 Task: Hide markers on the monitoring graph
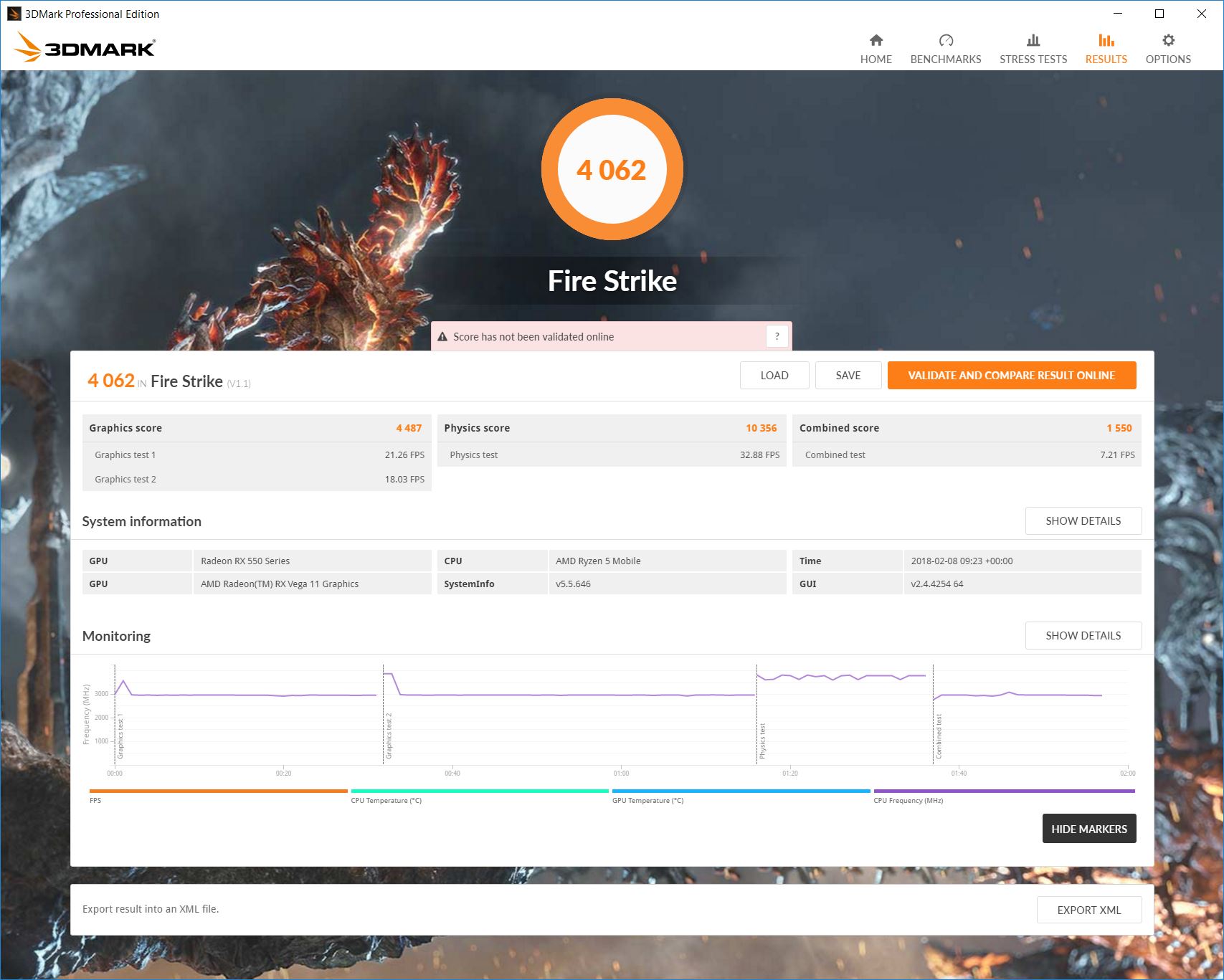(1088, 829)
